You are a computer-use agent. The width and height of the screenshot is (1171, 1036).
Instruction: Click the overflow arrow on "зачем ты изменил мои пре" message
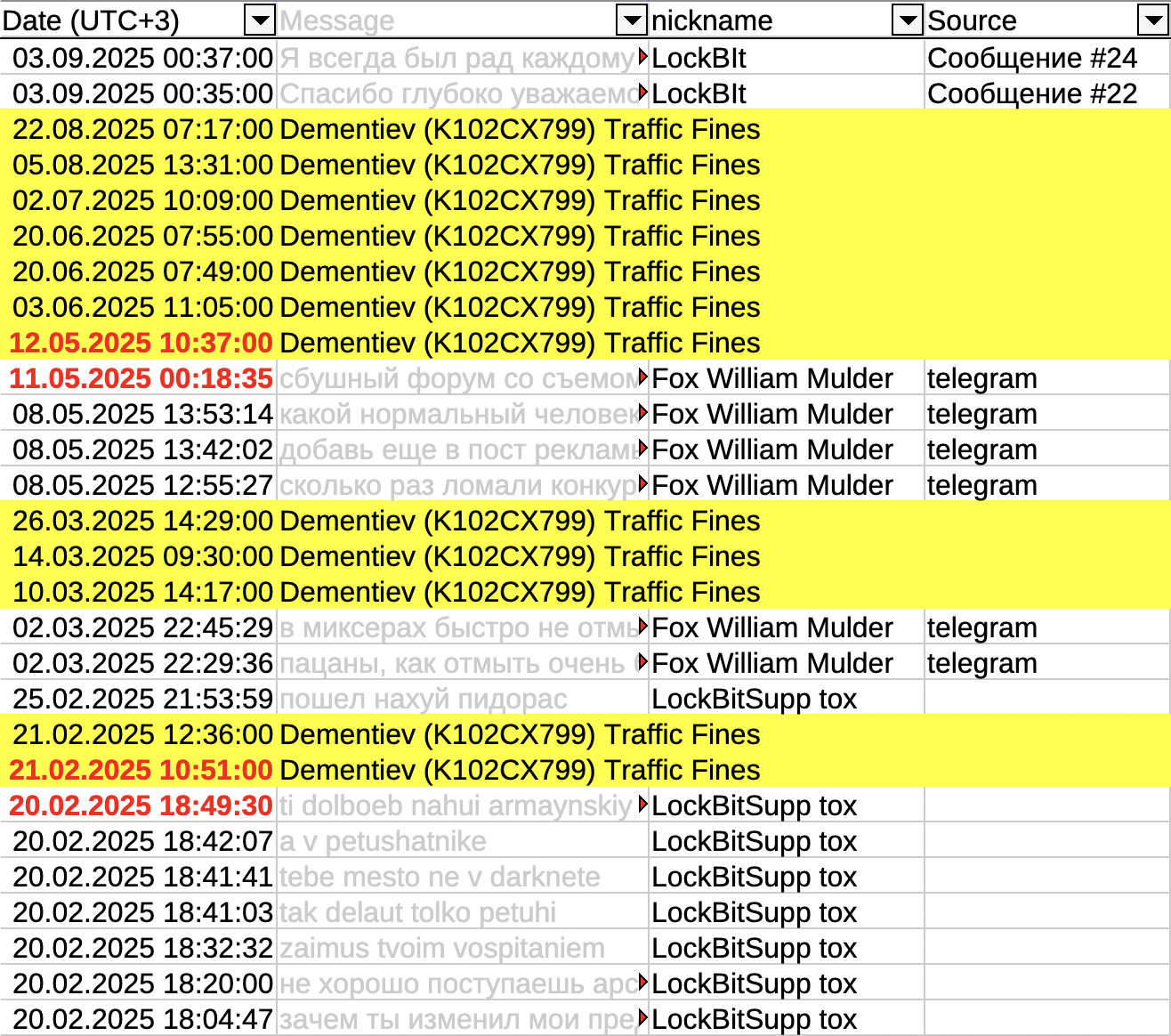pos(642,1019)
